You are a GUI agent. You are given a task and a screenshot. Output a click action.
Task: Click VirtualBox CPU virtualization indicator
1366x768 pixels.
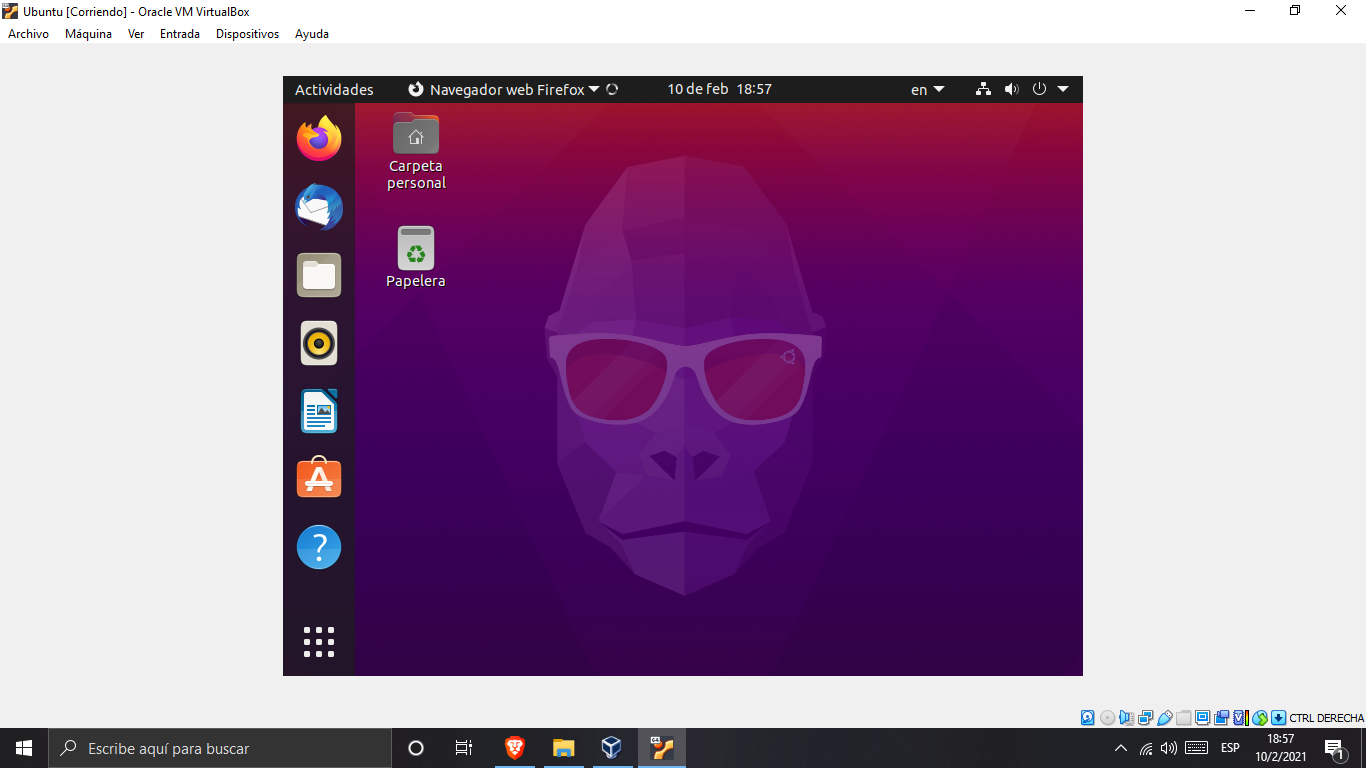click(x=1241, y=718)
